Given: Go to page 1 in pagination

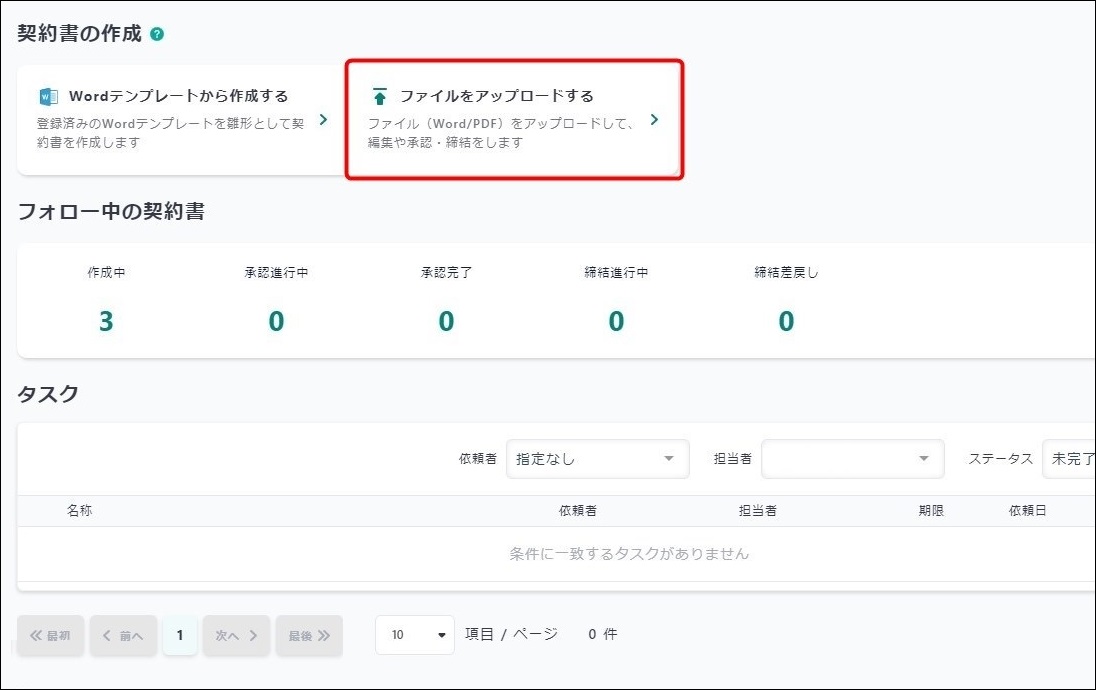Looking at the screenshot, I should point(180,635).
